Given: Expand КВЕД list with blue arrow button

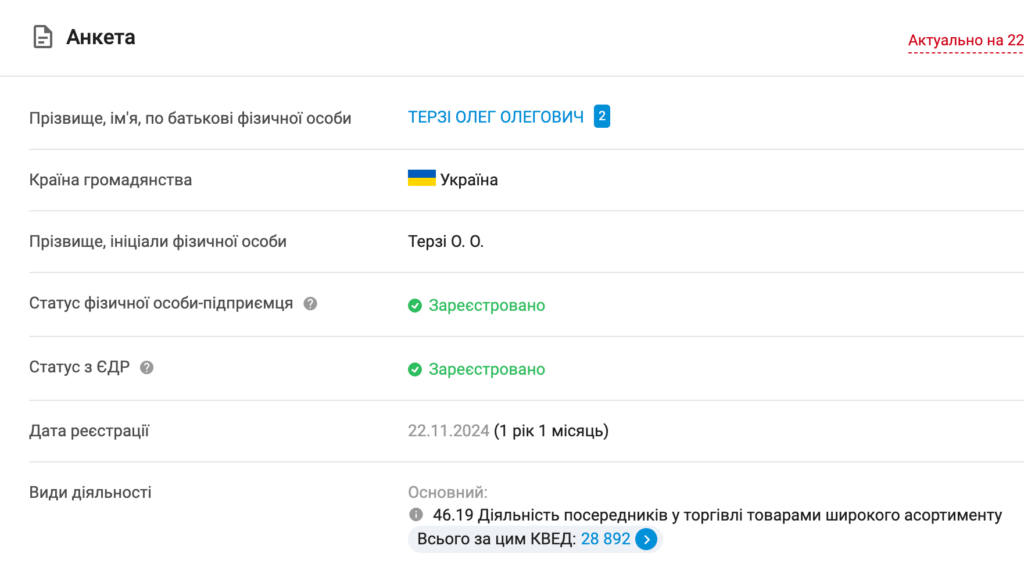Looking at the screenshot, I should 646,540.
